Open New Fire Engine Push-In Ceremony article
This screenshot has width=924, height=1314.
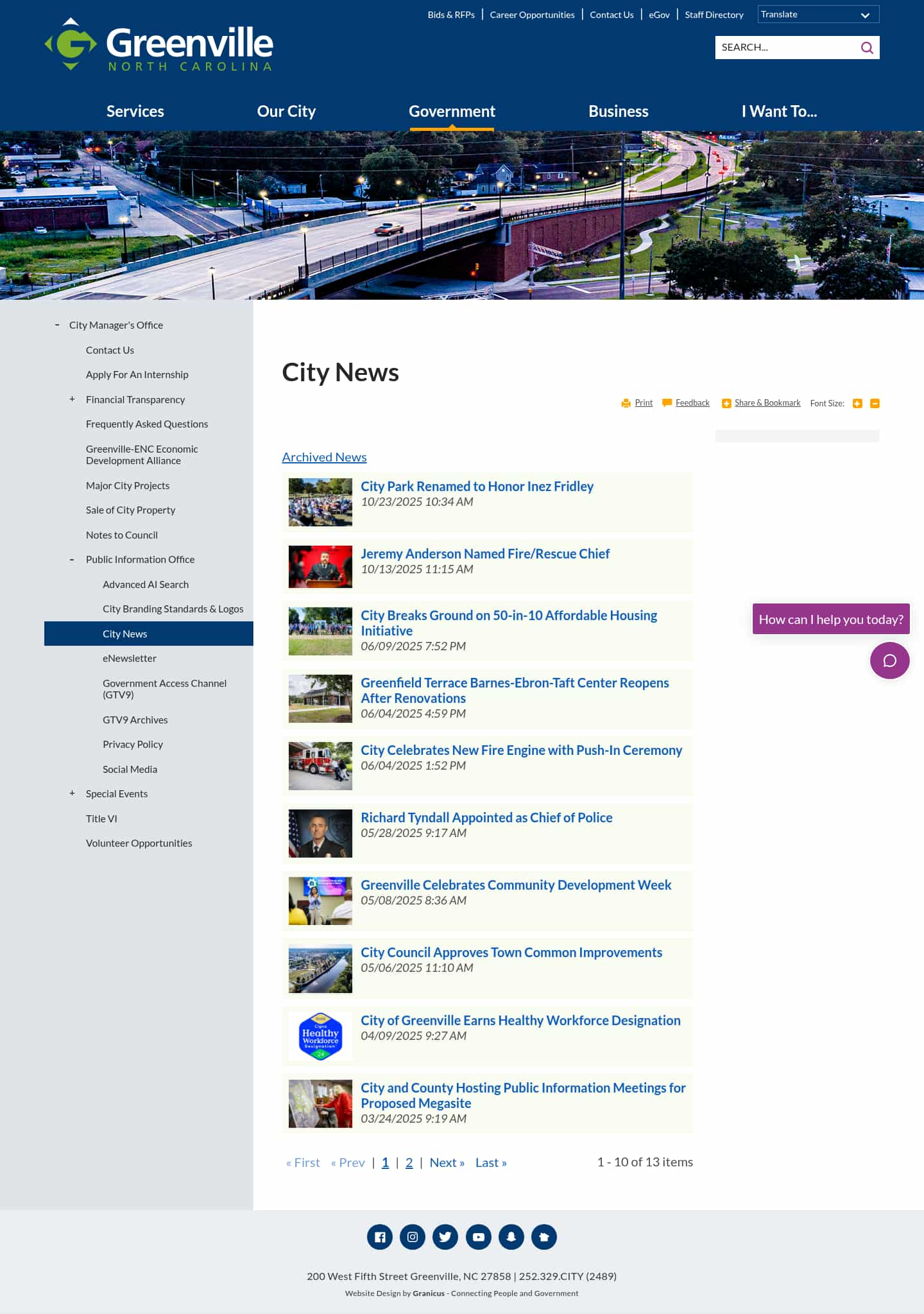pyautogui.click(x=521, y=750)
